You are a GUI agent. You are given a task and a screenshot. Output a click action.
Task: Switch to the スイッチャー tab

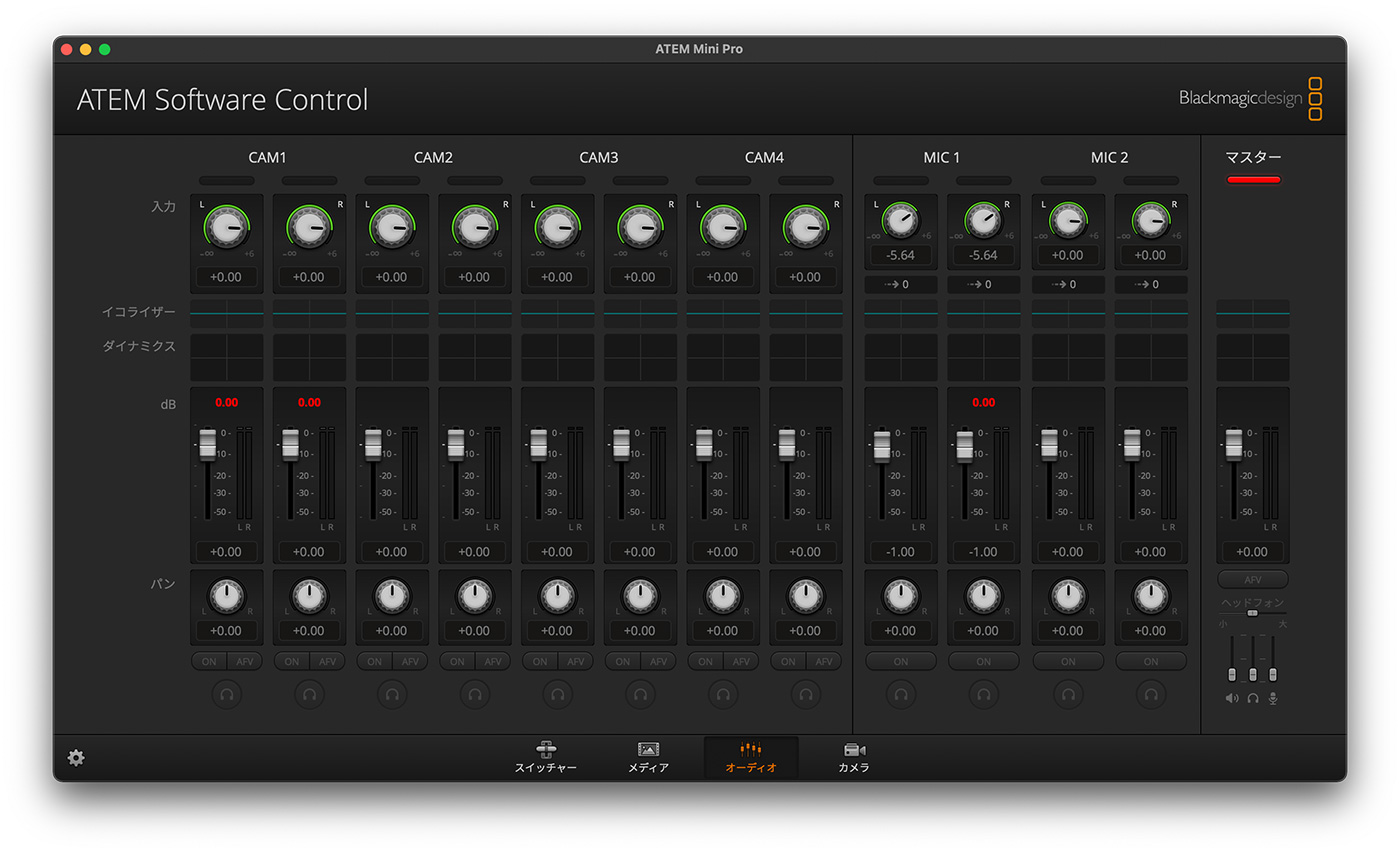point(546,758)
